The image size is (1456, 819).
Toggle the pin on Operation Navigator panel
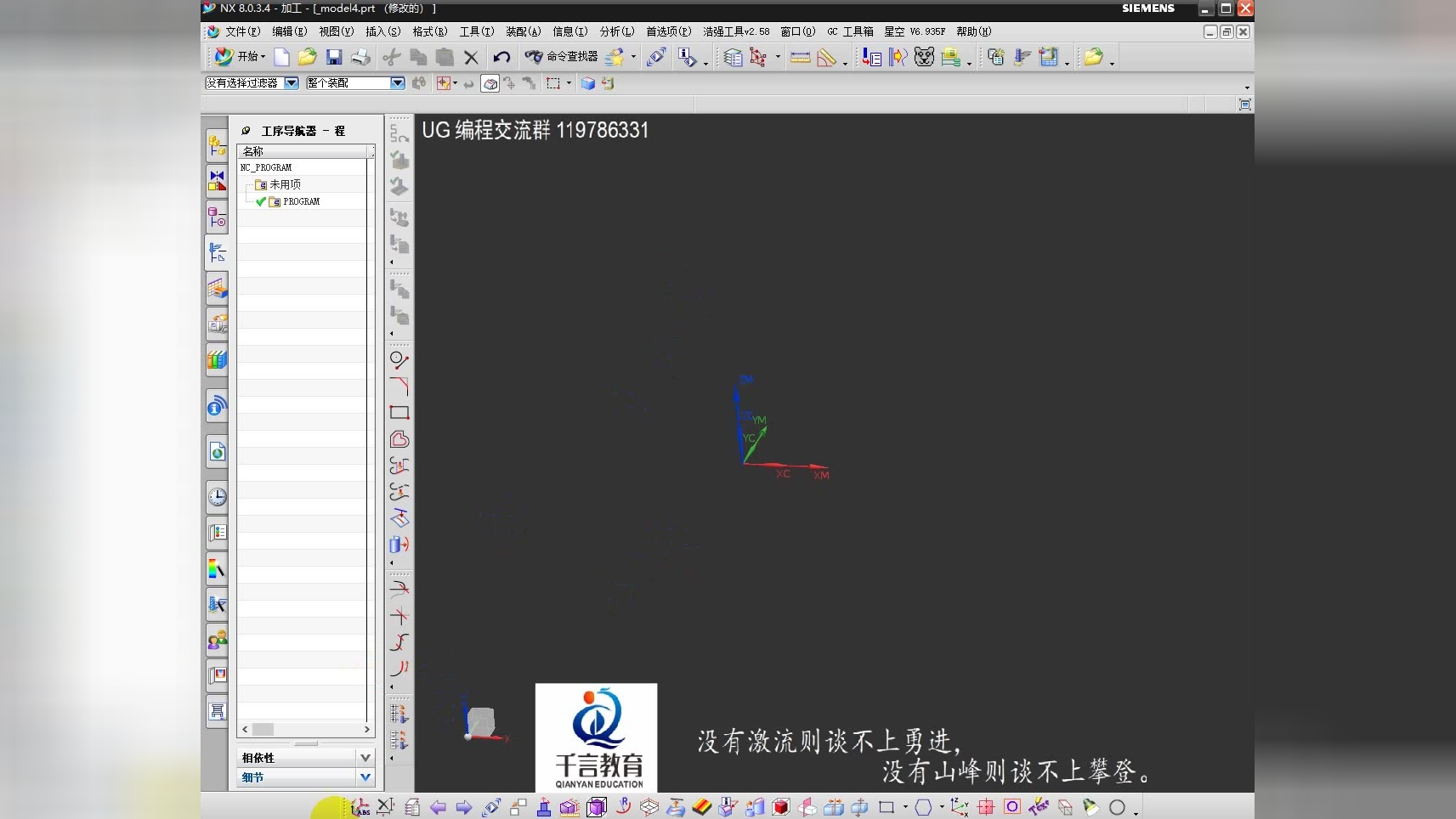pos(246,131)
